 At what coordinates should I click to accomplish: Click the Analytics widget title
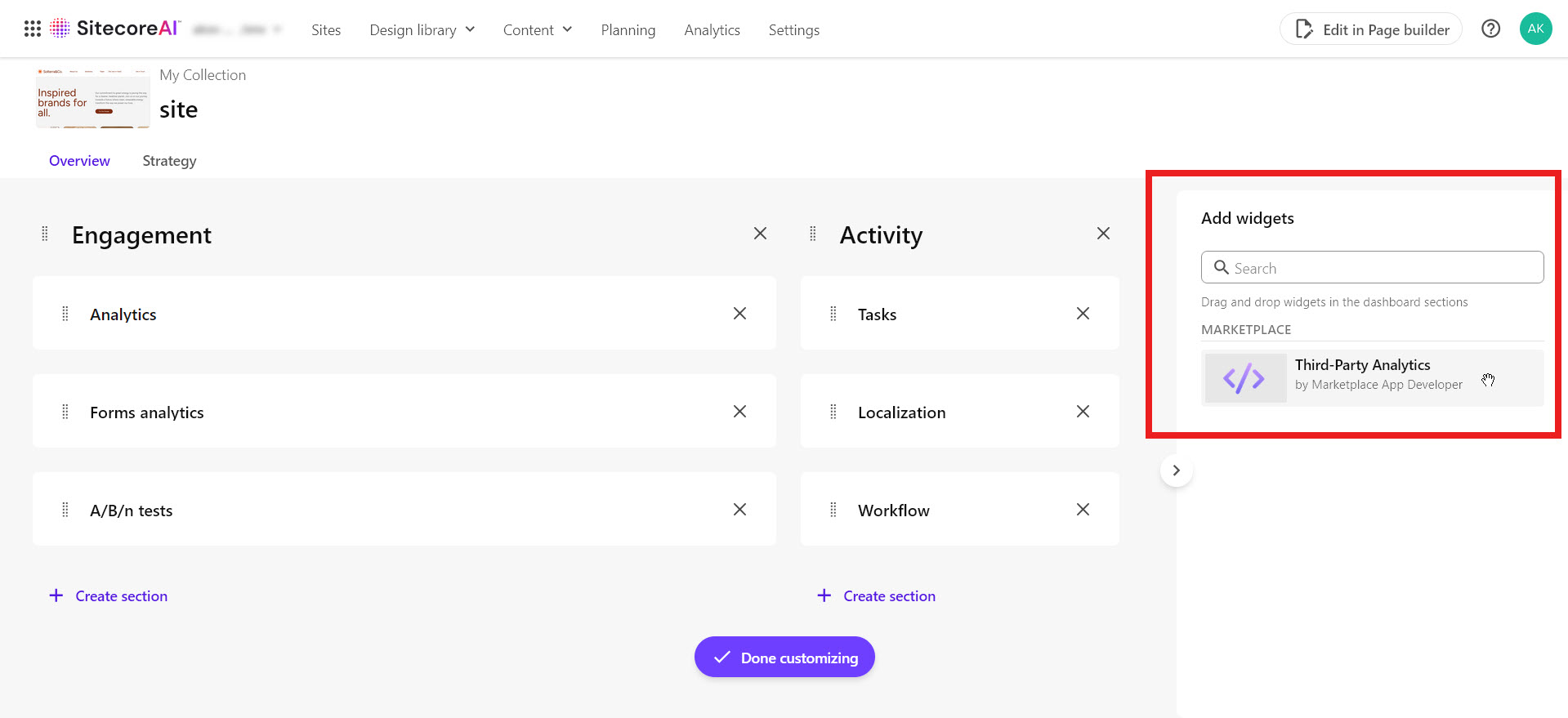[123, 314]
